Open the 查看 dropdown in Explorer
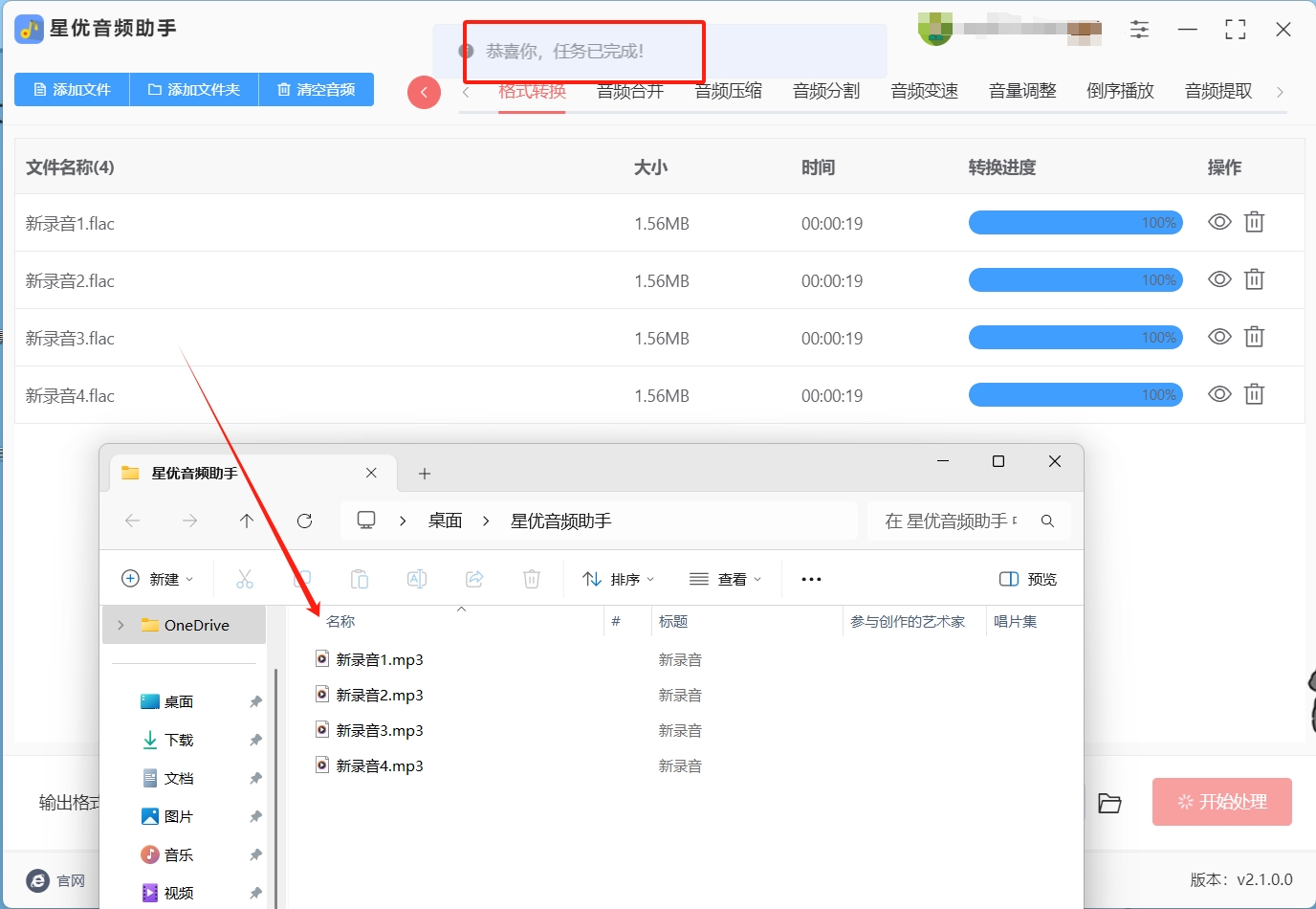Viewport: 1316px width, 909px height. click(x=726, y=579)
